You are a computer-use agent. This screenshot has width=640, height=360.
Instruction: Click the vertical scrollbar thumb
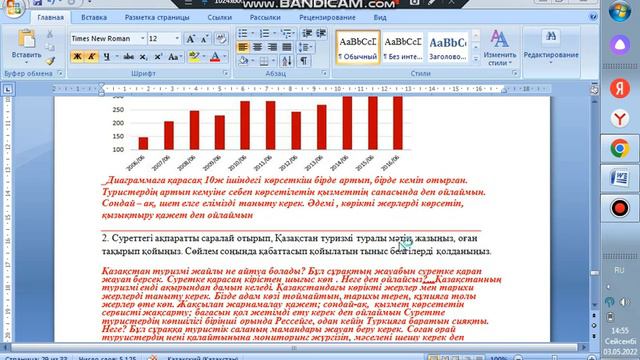595,273
